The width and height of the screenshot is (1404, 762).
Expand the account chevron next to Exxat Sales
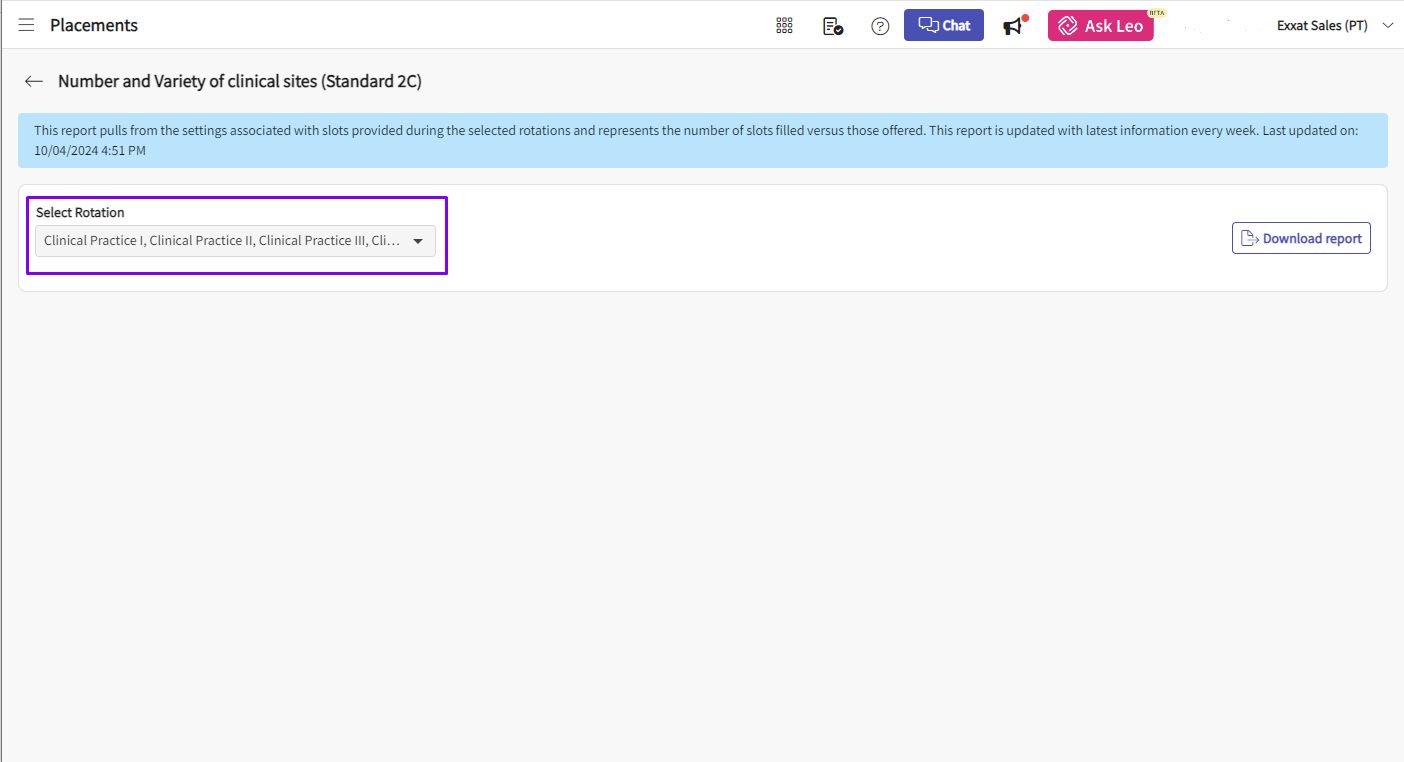[1387, 26]
